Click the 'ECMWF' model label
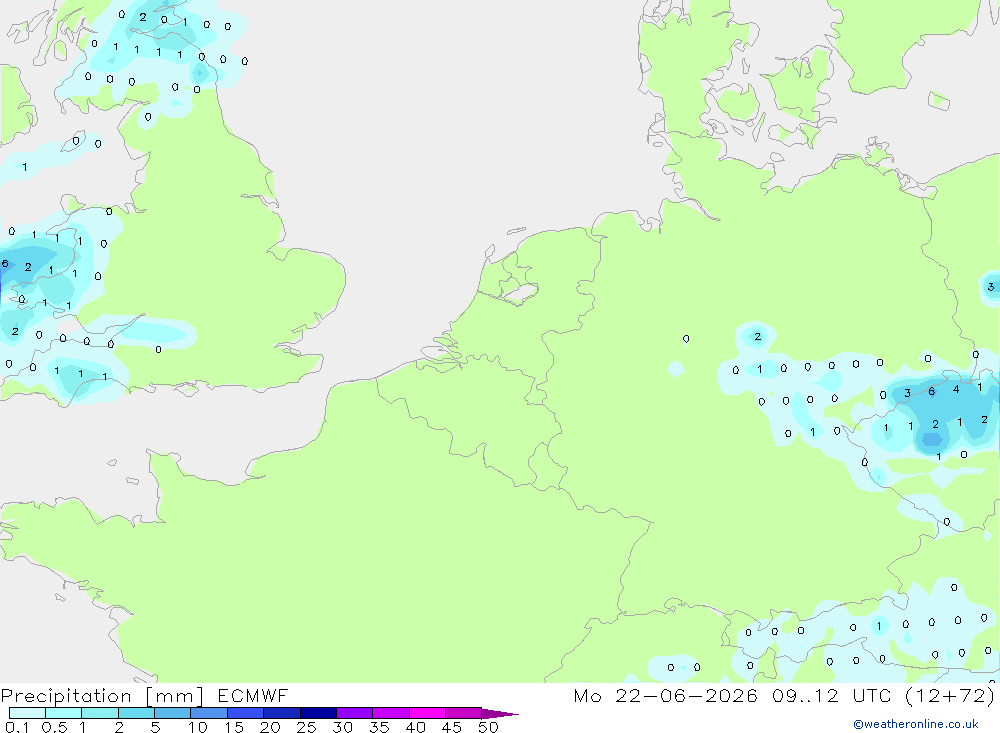The image size is (1000, 733). click(253, 695)
